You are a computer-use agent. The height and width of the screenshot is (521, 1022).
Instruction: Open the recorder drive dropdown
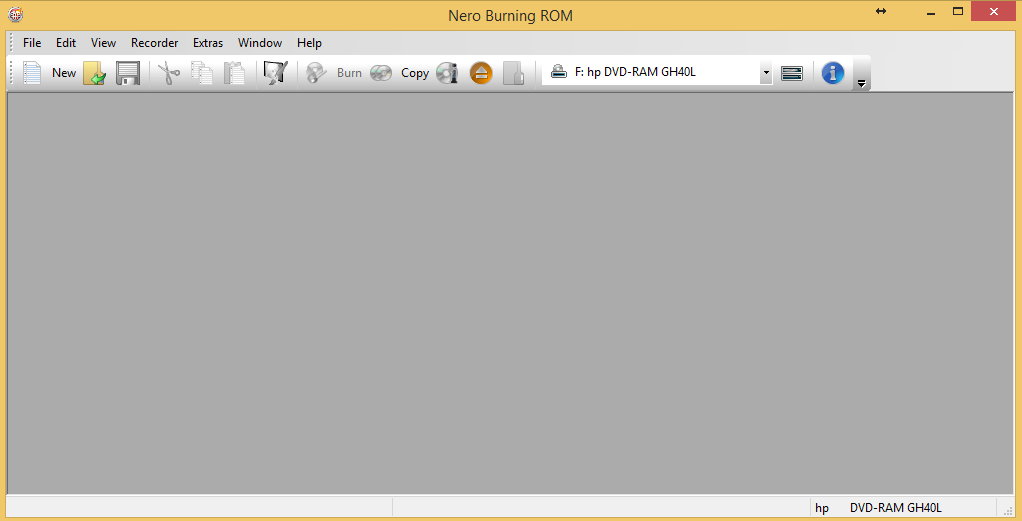(x=766, y=72)
